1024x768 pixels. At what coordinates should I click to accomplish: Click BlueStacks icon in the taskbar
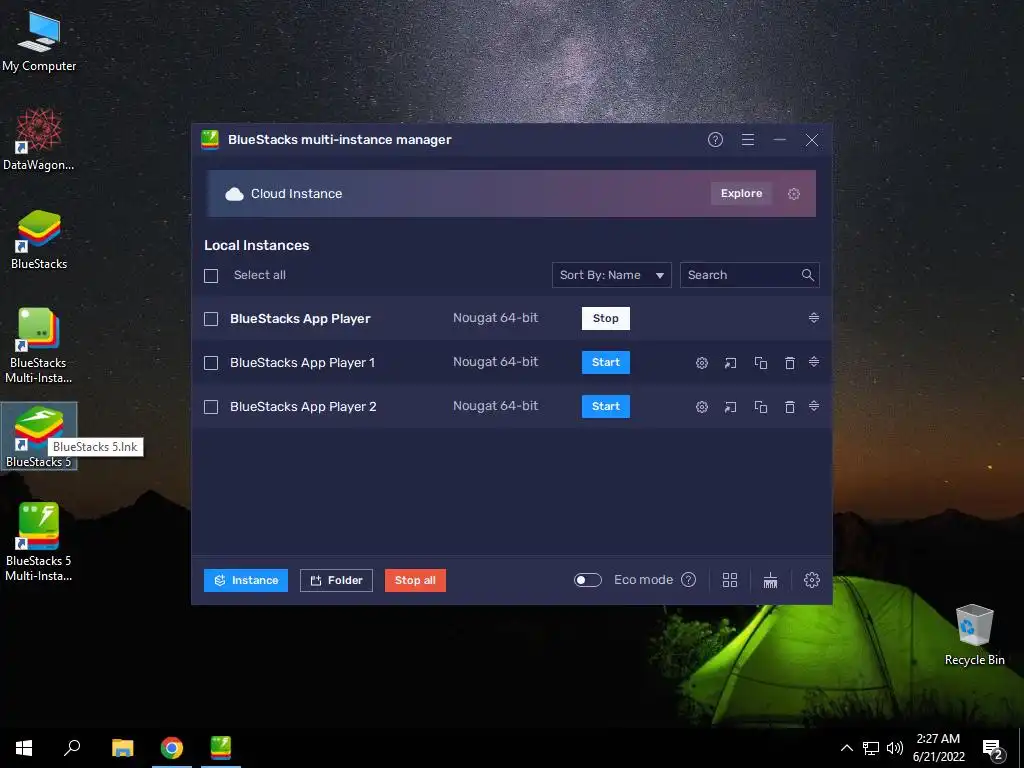coord(221,748)
